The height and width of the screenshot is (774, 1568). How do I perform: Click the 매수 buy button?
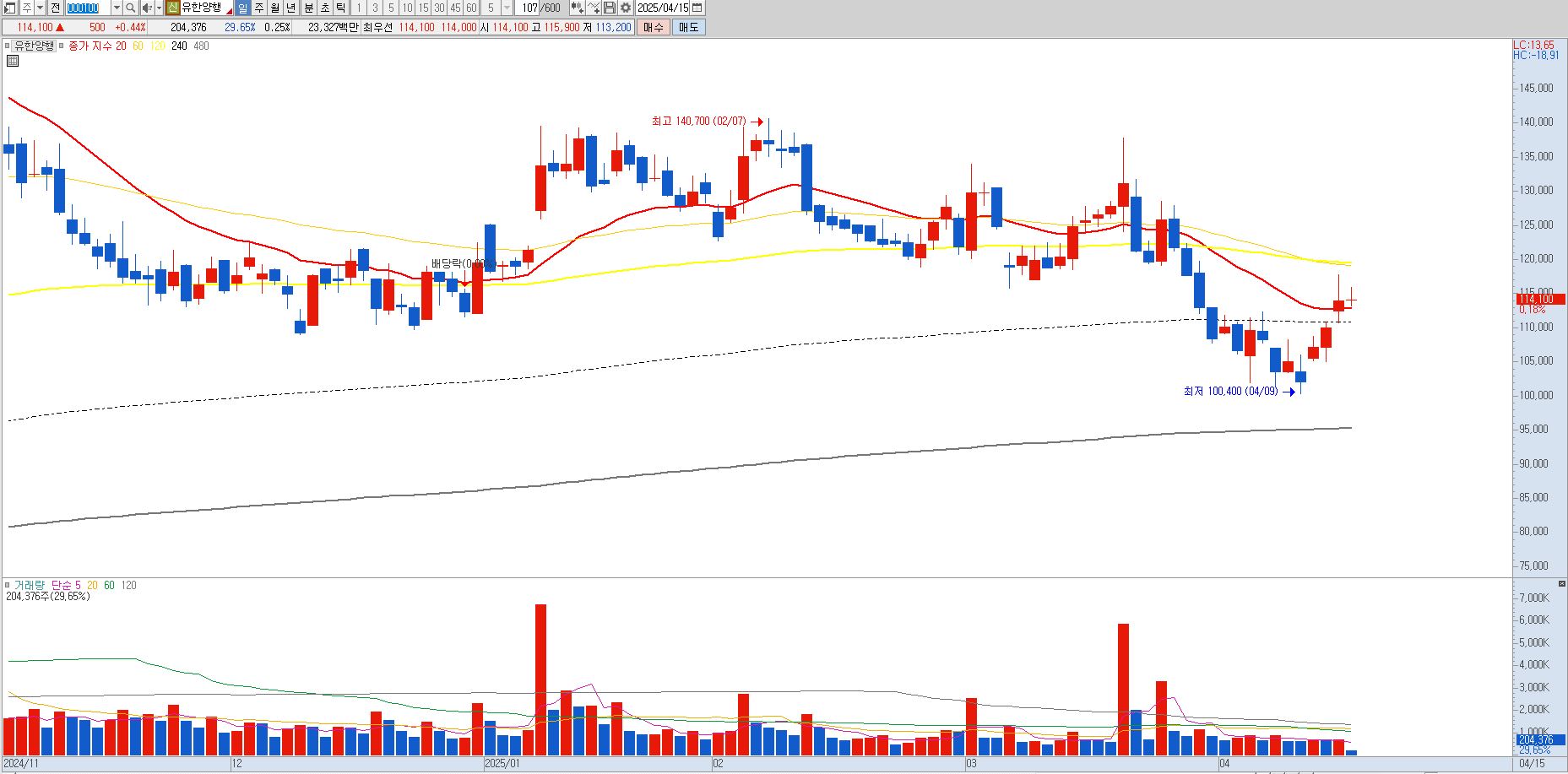pos(654,27)
